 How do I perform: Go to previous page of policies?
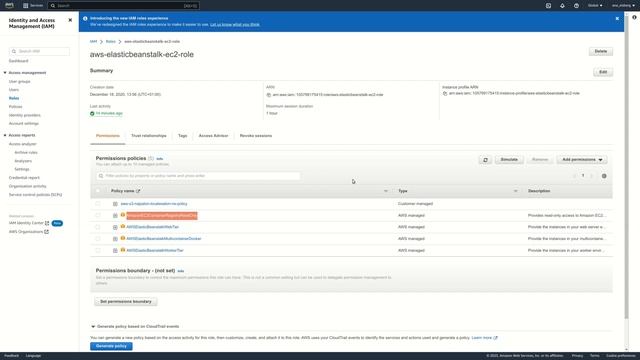tap(574, 176)
